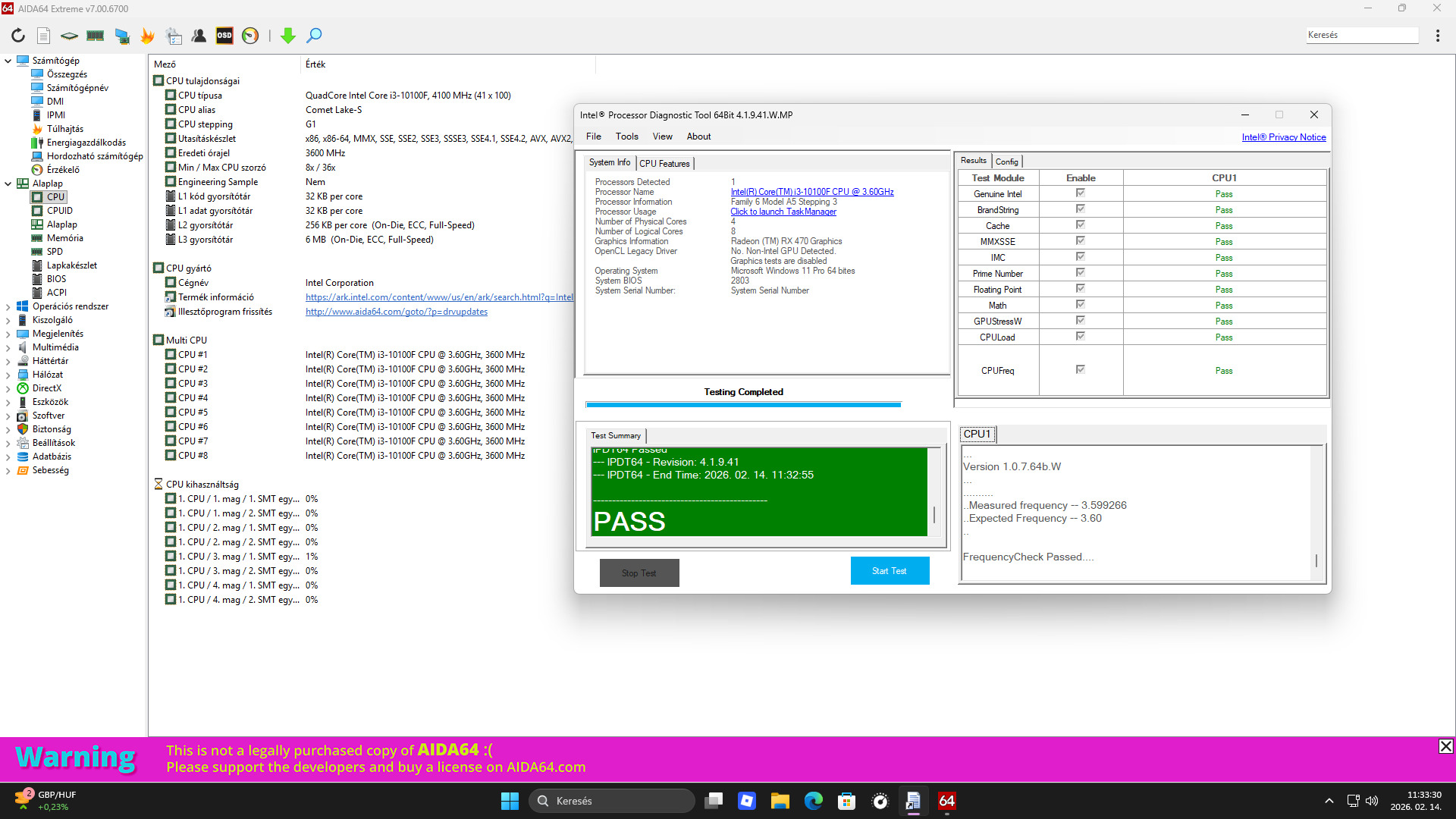The height and width of the screenshot is (819, 1456).
Task: Toggle the Floating Point enable checkbox
Action: point(1081,289)
